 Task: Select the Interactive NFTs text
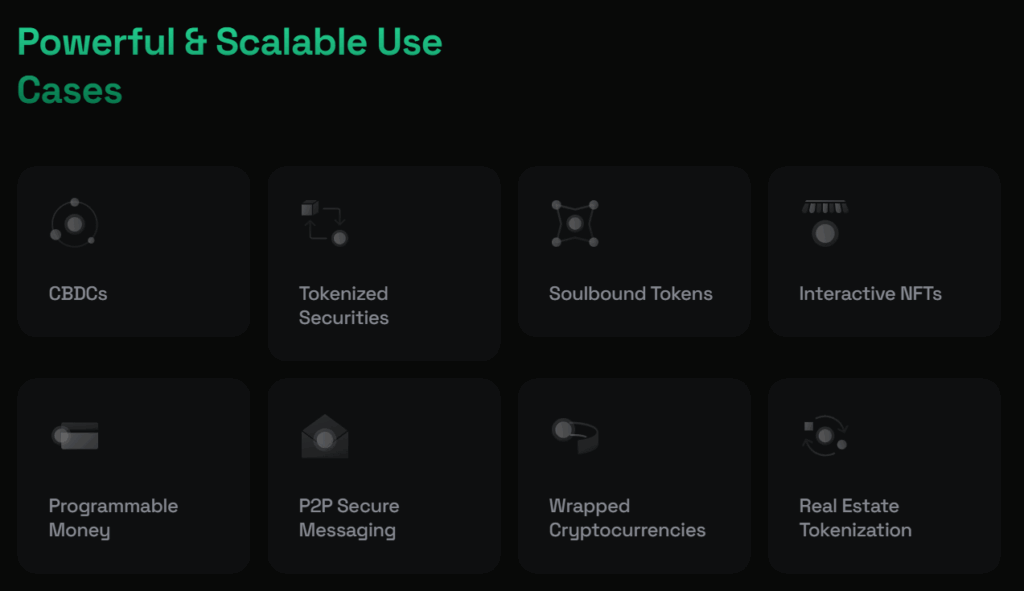[x=870, y=294]
